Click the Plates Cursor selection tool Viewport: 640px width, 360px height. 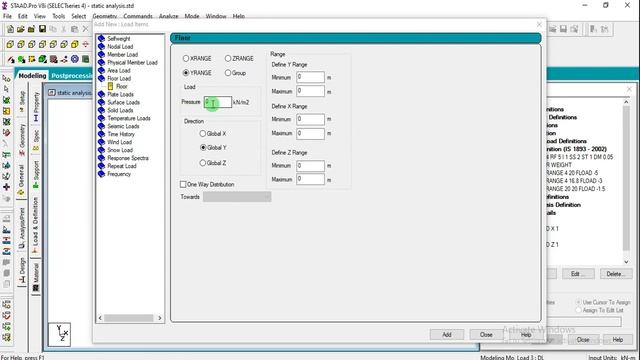(6, 100)
